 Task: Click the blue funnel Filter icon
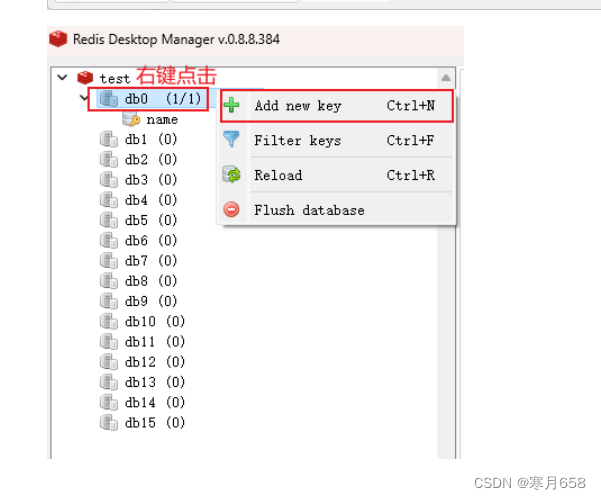(232, 140)
